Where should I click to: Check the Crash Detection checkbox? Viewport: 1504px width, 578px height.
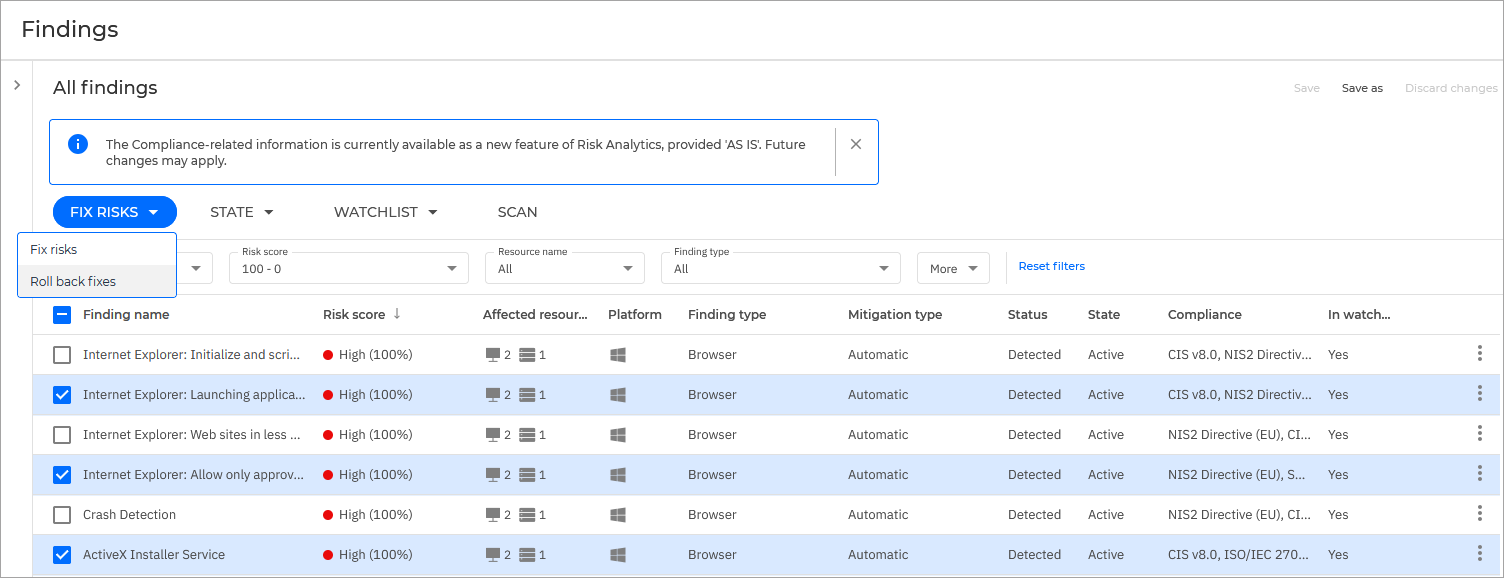[x=62, y=515]
